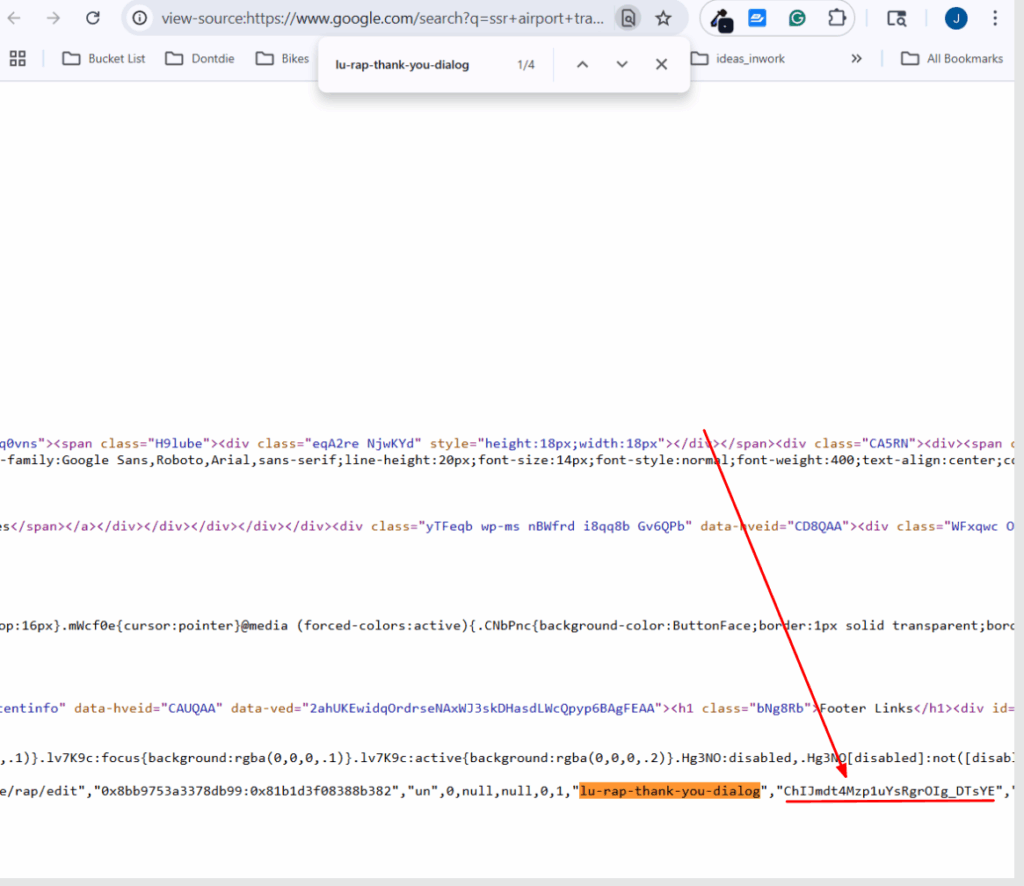1024x886 pixels.
Task: Open the Apps grid in bookmarks bar
Action: (x=17, y=58)
